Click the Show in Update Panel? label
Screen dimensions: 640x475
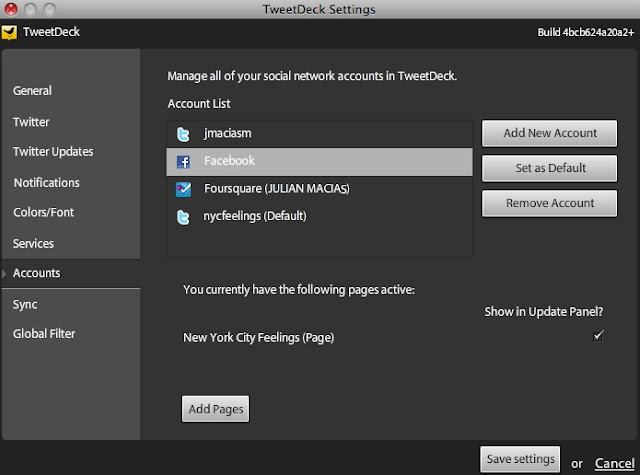pos(543,312)
